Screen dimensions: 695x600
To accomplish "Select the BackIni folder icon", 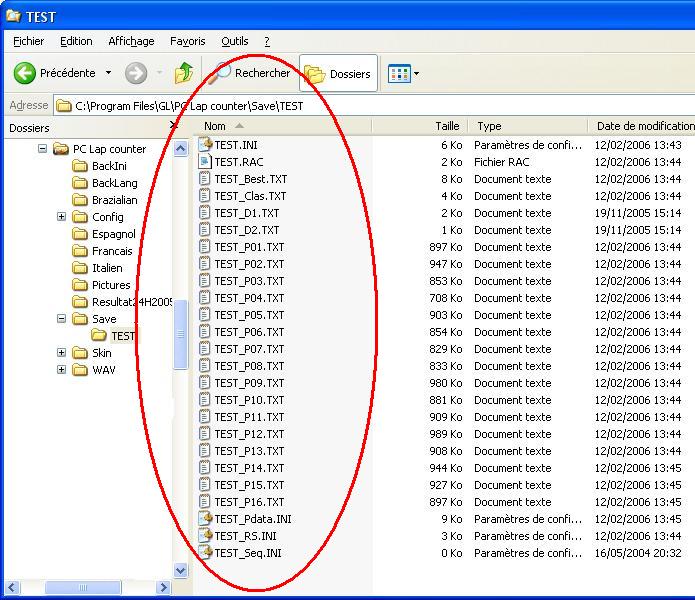I will [80, 166].
